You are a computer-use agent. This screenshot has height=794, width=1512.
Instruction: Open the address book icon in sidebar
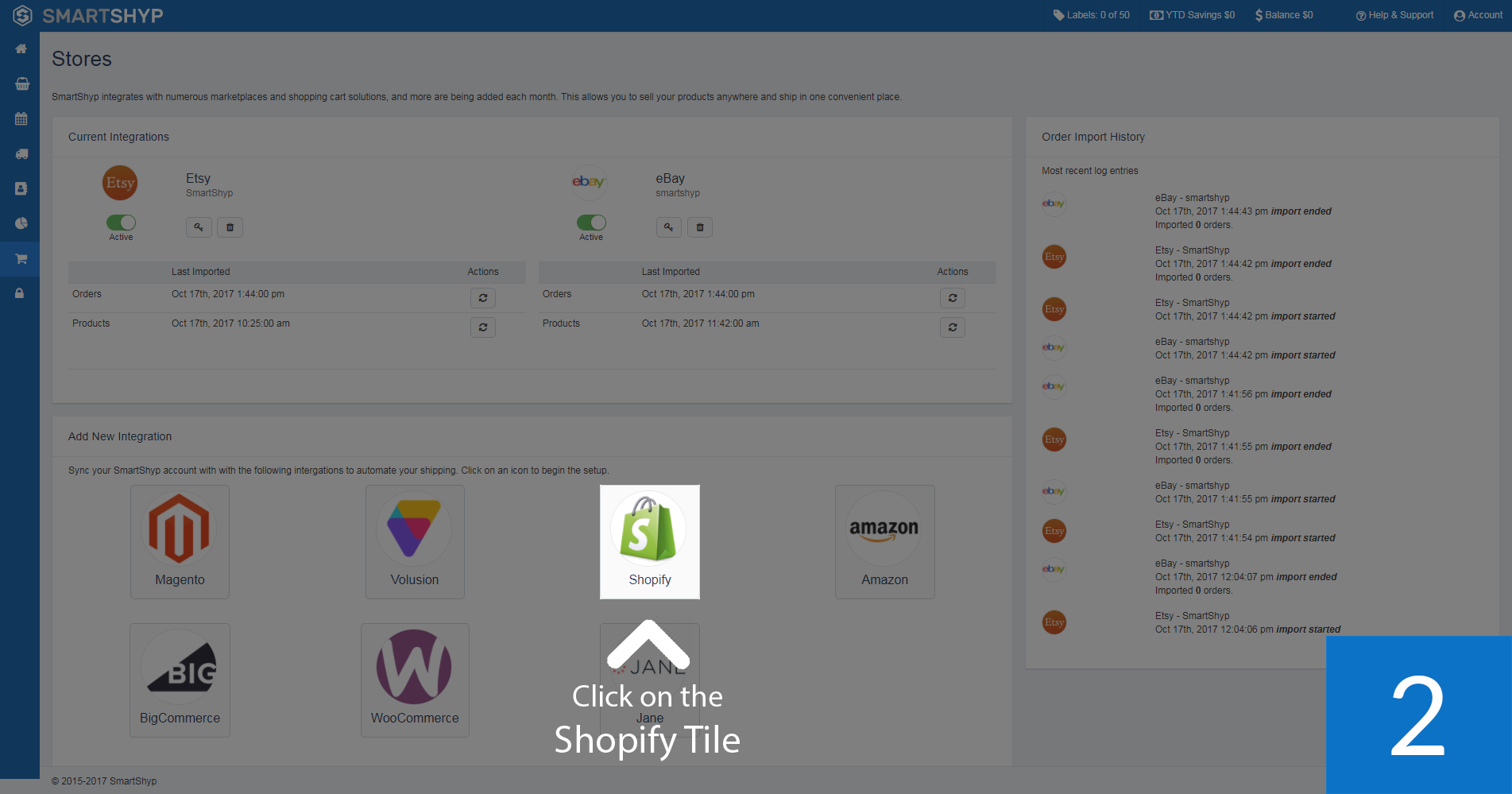coord(21,189)
